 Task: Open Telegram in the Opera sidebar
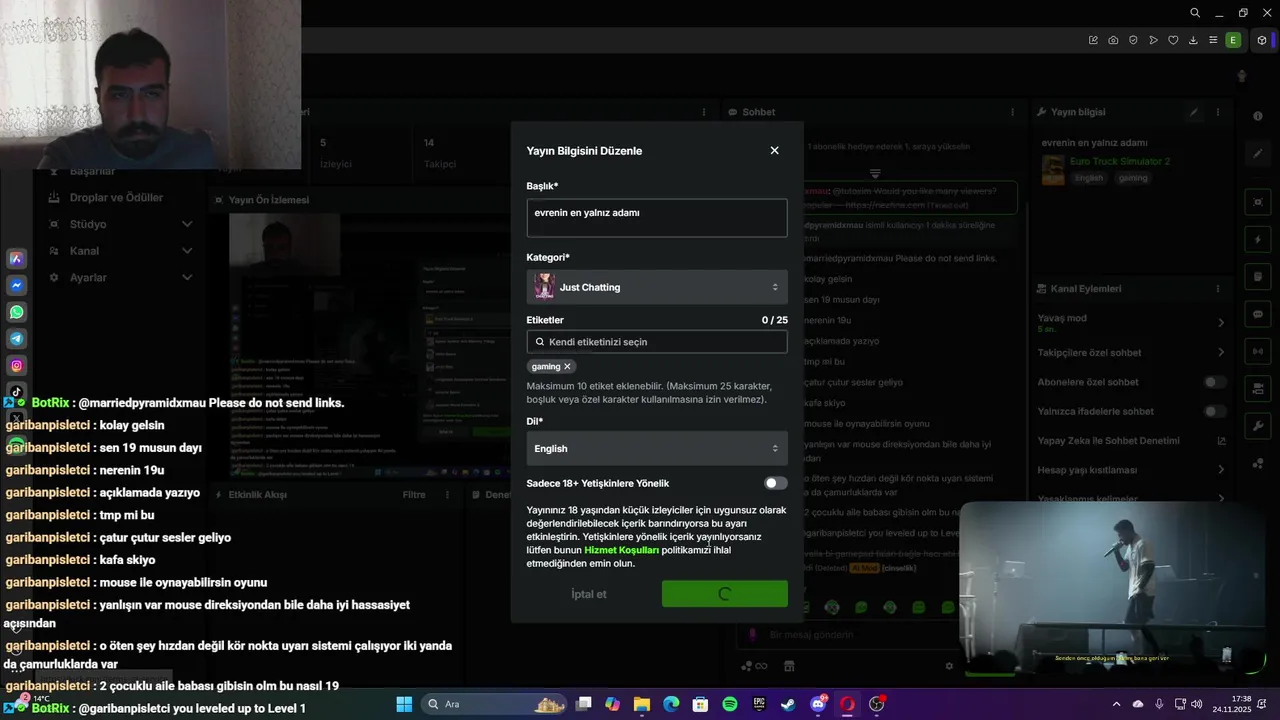tap(17, 339)
